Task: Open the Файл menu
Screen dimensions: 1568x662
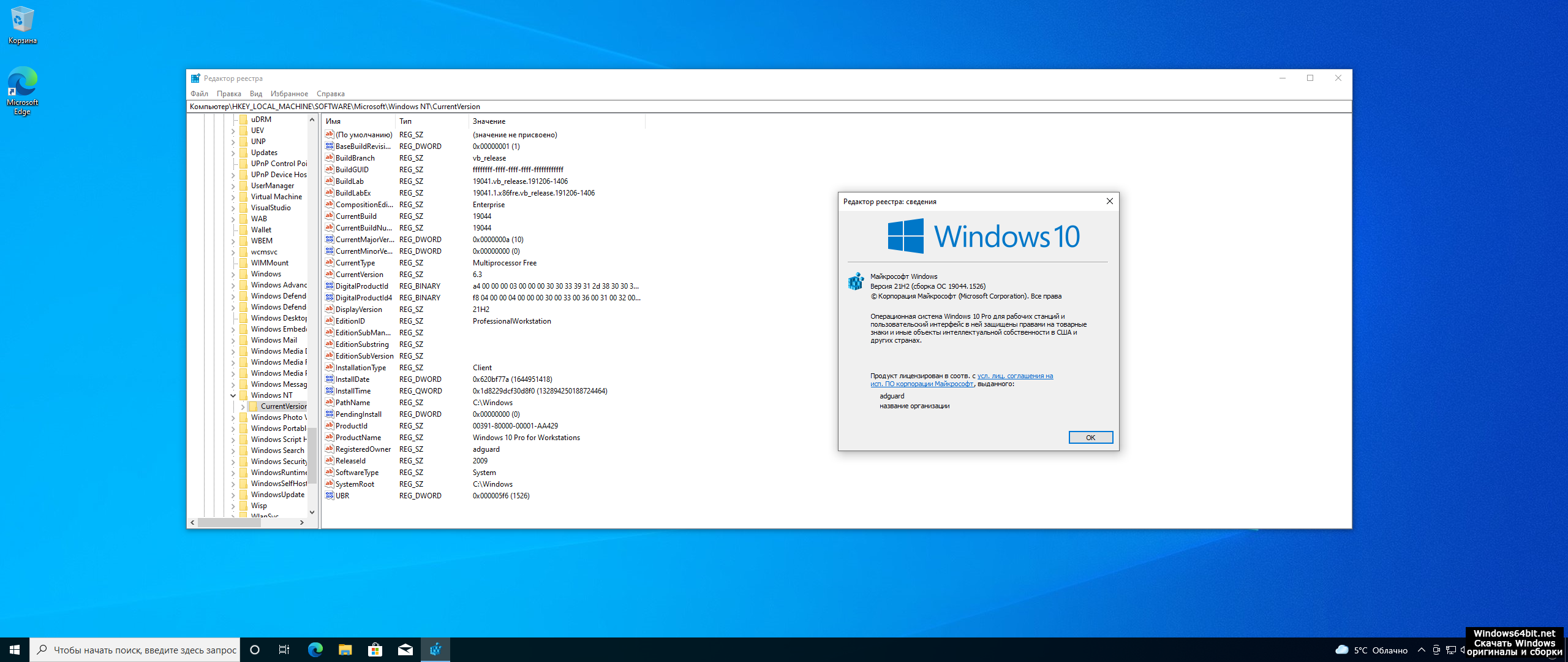Action: (x=199, y=94)
